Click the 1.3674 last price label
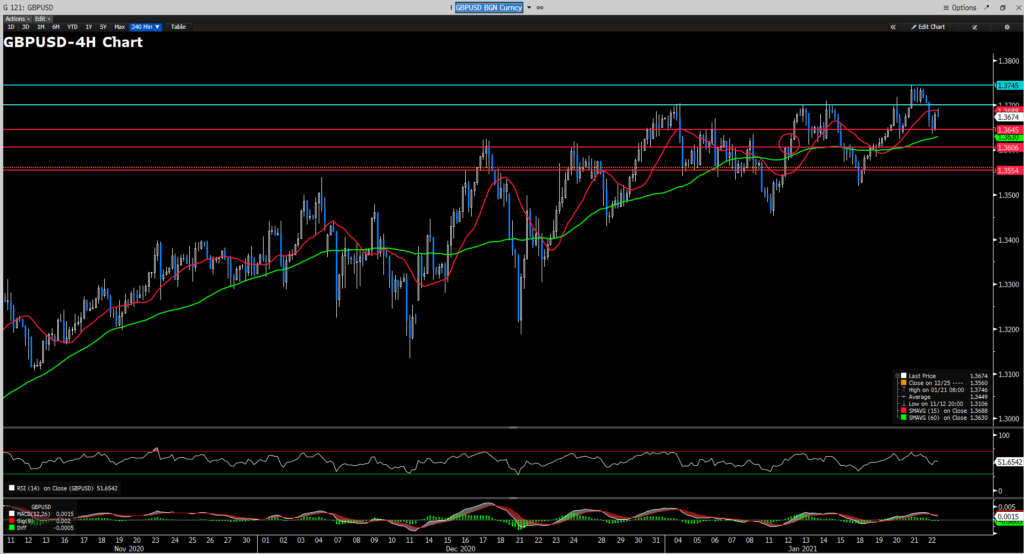The width and height of the screenshot is (1024, 554). 1008,117
